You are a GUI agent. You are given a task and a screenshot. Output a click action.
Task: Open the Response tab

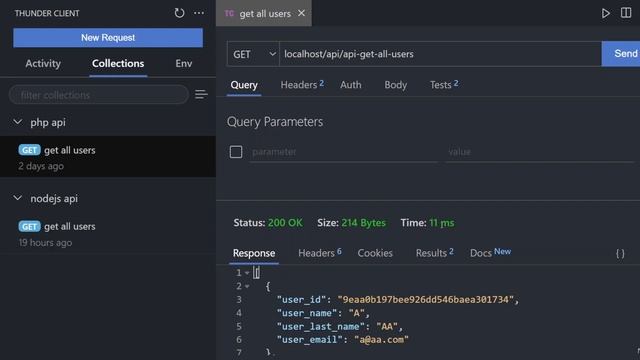[254, 253]
